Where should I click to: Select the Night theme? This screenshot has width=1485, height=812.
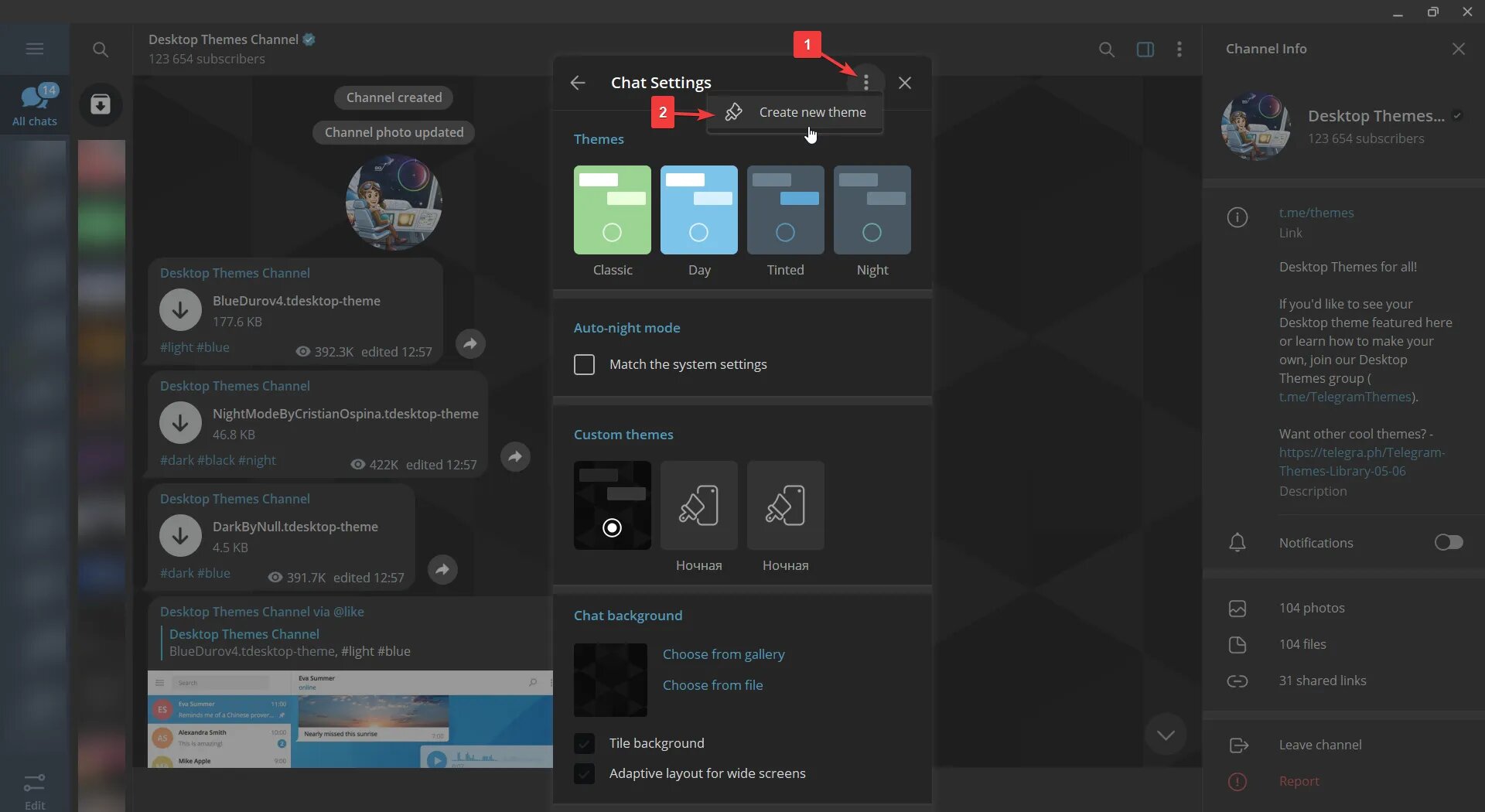click(872, 210)
